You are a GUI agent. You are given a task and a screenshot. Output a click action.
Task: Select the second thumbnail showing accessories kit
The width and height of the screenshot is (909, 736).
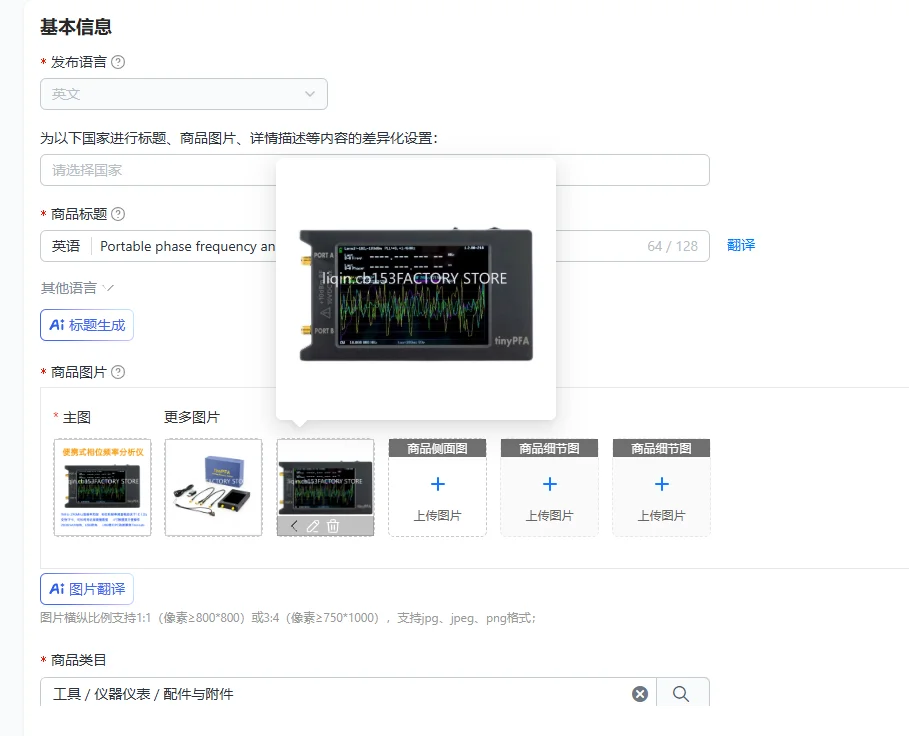click(x=213, y=487)
